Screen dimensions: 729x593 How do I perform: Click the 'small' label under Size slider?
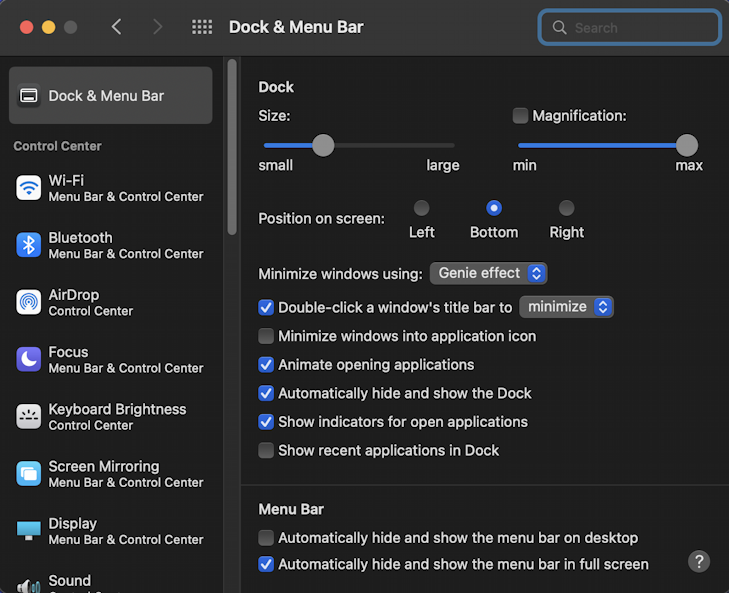276,165
